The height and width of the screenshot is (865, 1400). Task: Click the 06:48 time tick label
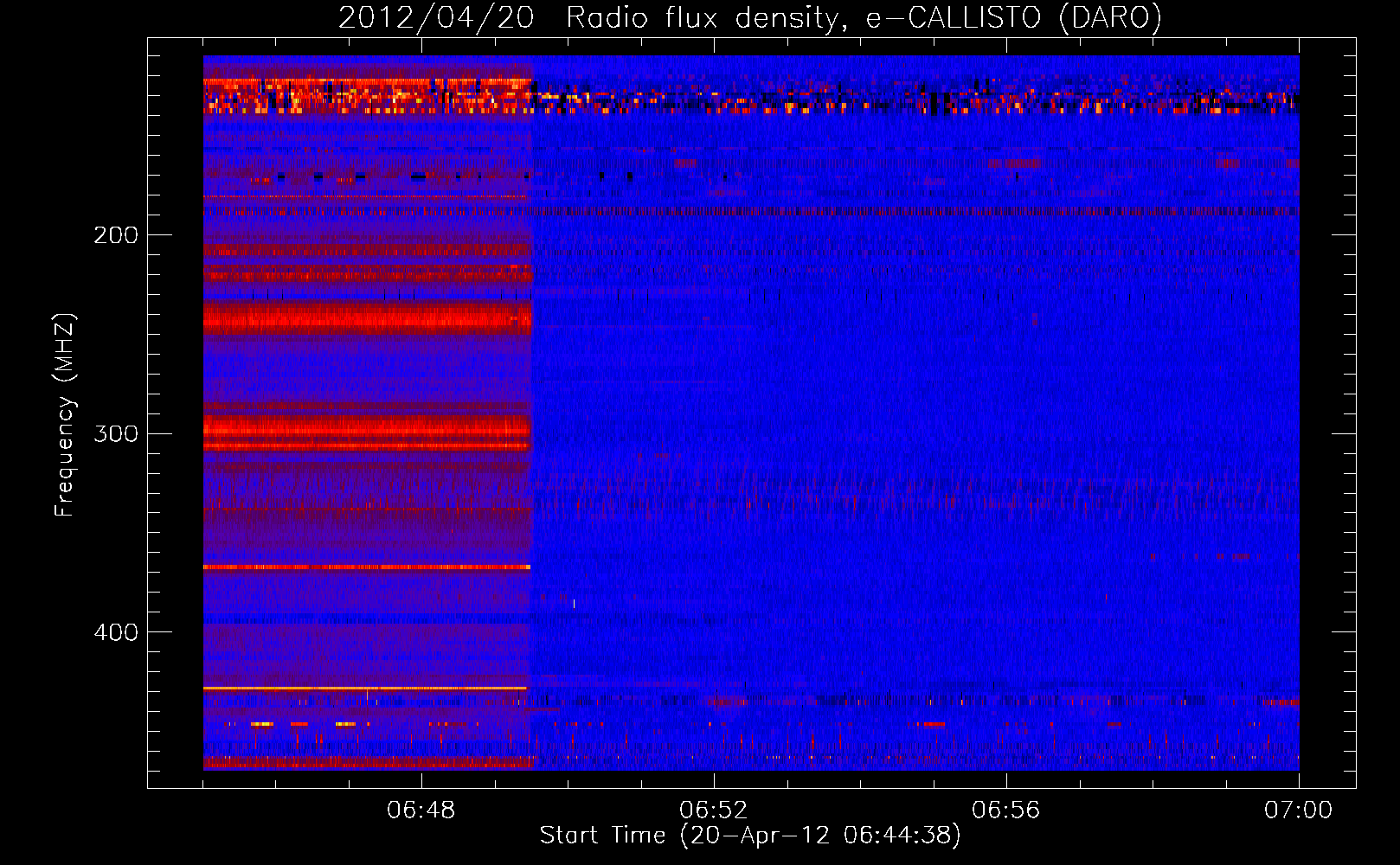[x=421, y=811]
